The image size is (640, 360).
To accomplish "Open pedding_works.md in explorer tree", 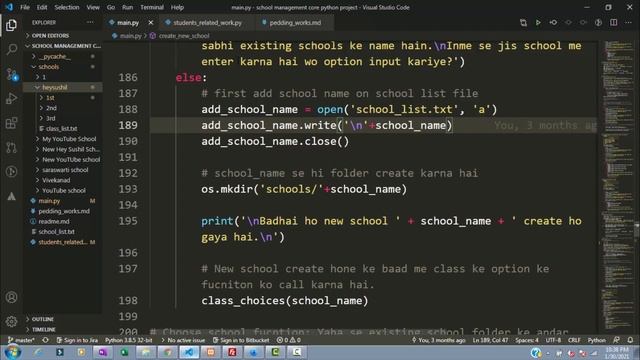I will coord(64,211).
